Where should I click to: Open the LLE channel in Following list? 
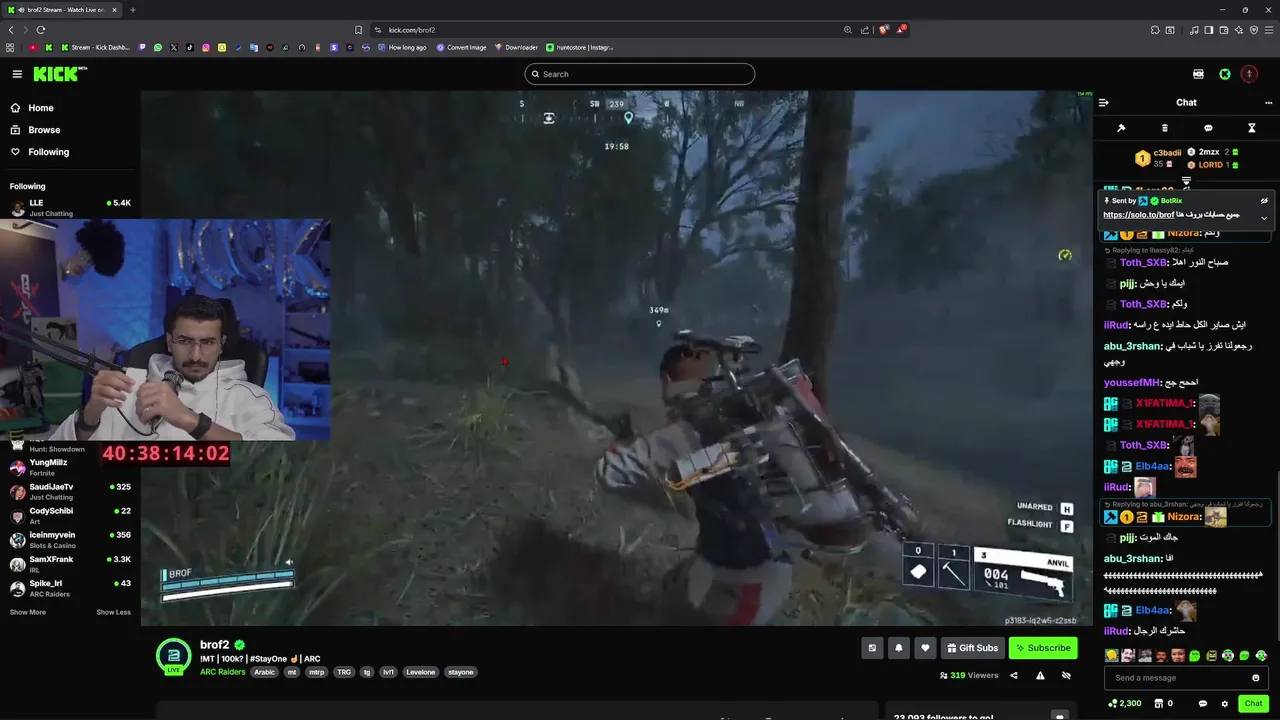point(70,208)
